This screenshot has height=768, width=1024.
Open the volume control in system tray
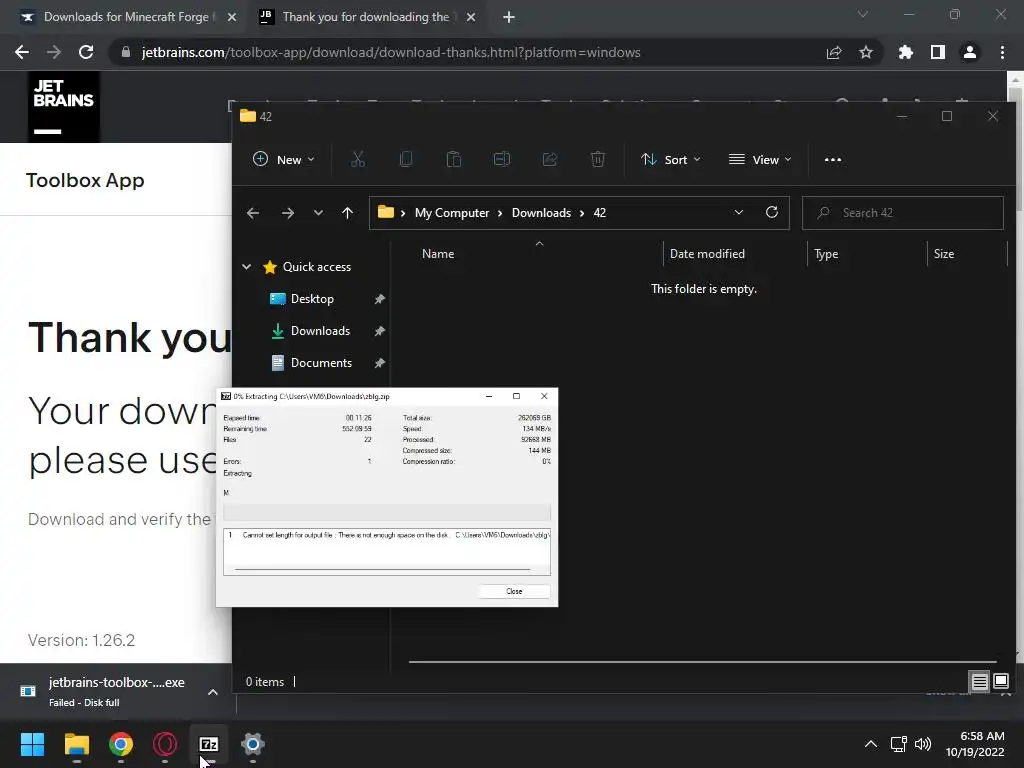click(x=923, y=744)
